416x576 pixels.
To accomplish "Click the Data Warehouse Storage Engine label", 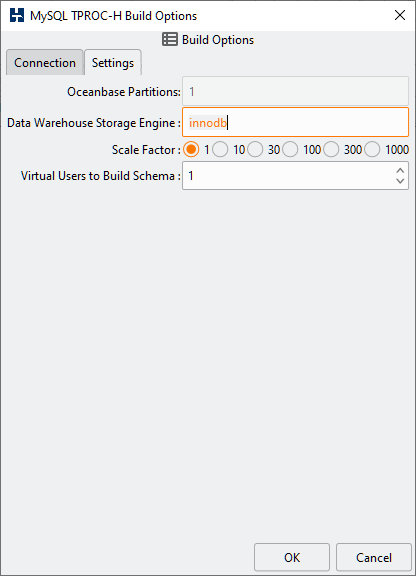I will 94,123.
